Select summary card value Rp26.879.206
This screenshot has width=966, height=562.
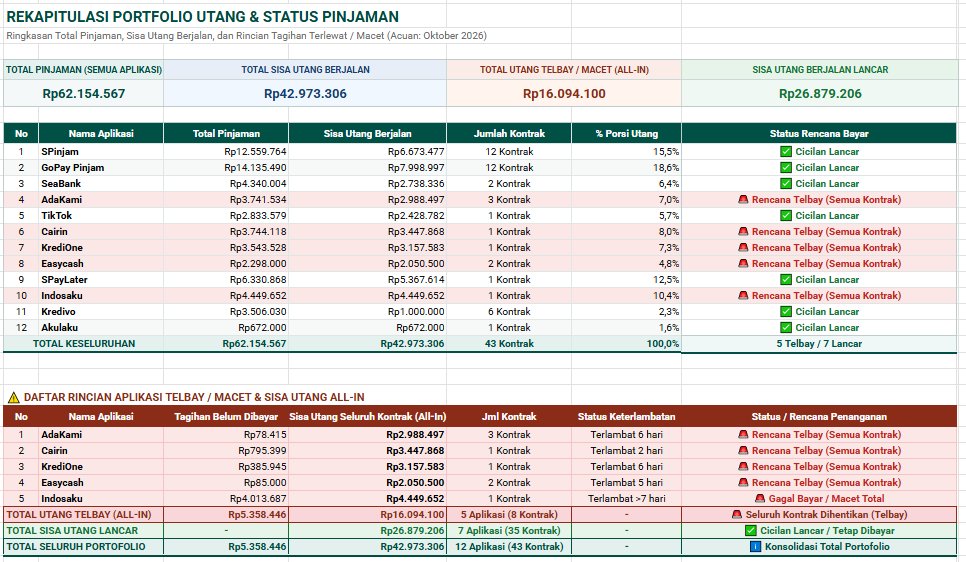[820, 94]
